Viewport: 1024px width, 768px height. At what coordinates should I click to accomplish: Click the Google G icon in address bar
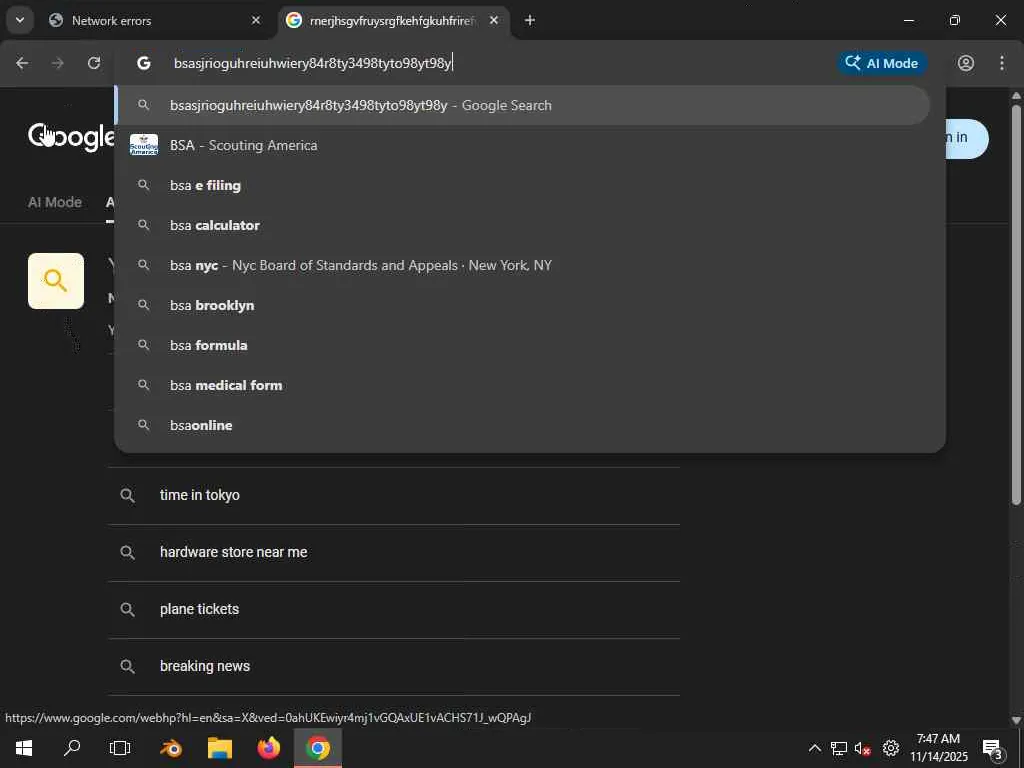(144, 63)
